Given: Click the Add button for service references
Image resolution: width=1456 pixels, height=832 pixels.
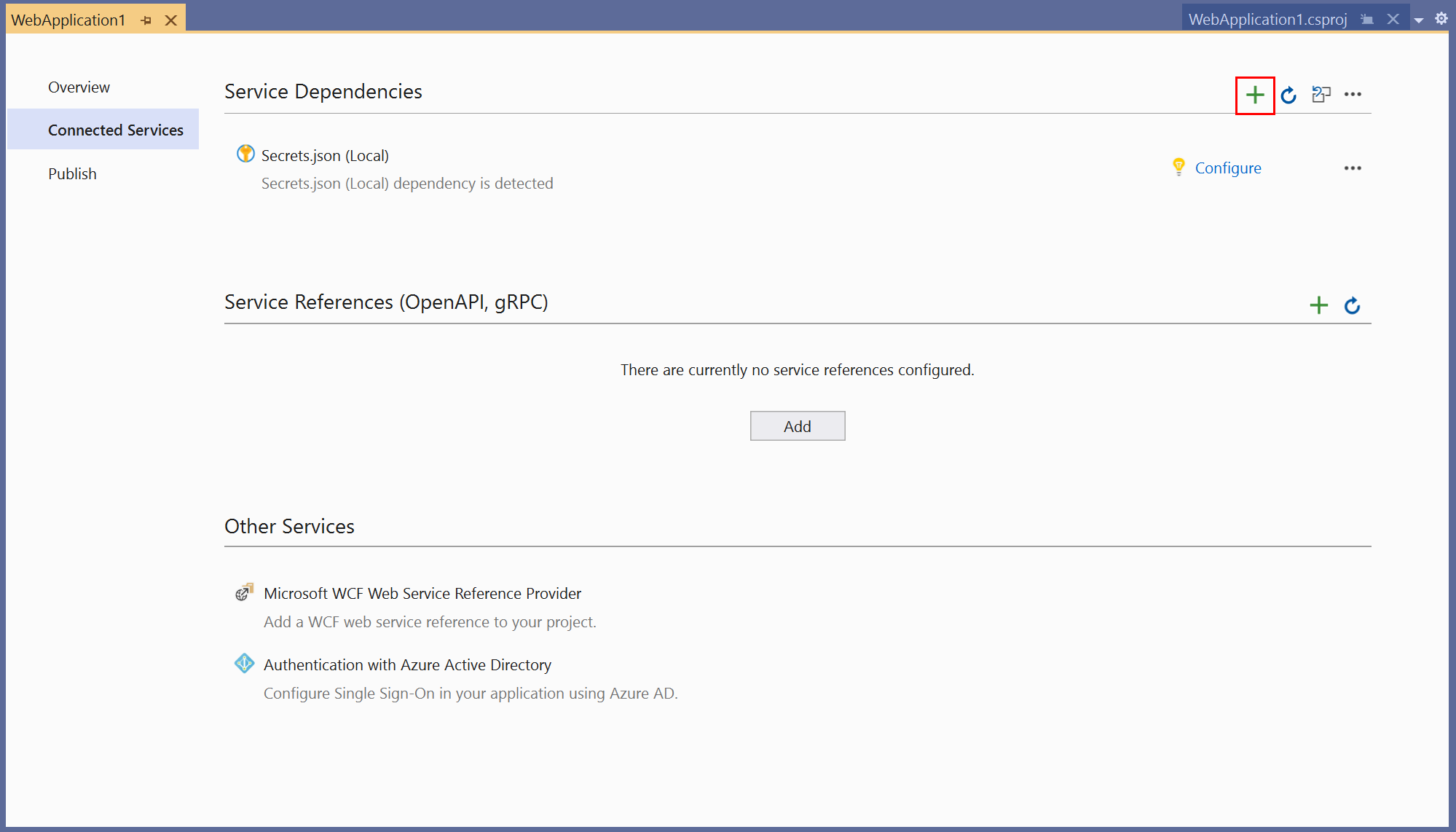Looking at the screenshot, I should click(798, 426).
